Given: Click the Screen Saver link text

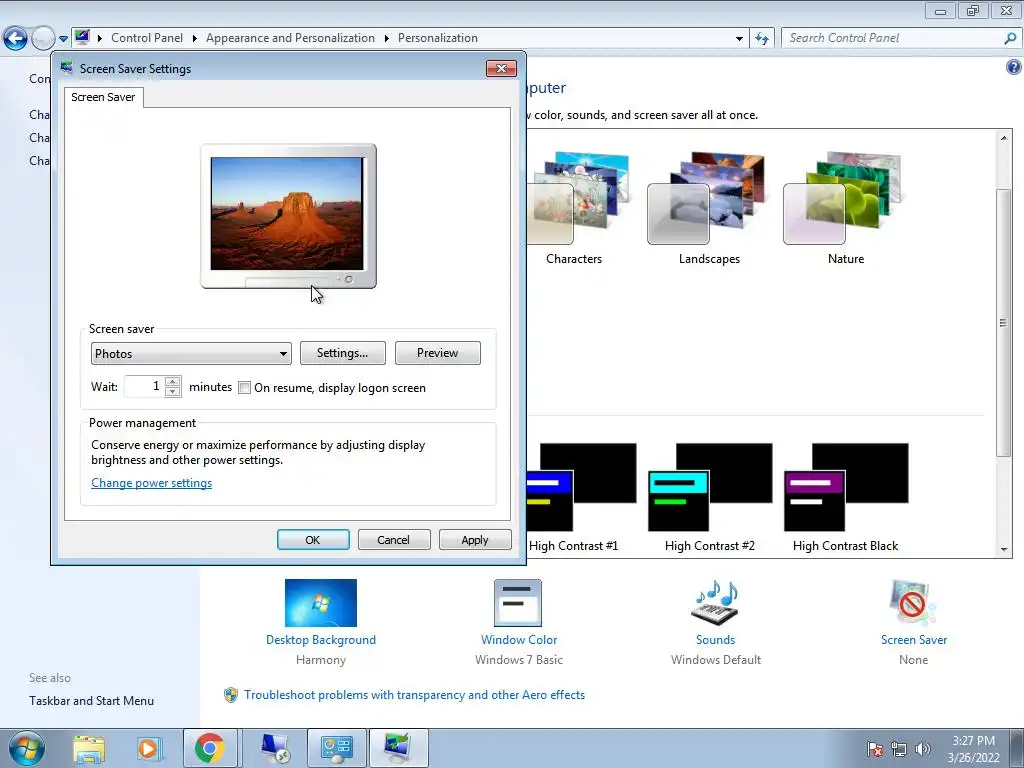Looking at the screenshot, I should click(914, 640).
